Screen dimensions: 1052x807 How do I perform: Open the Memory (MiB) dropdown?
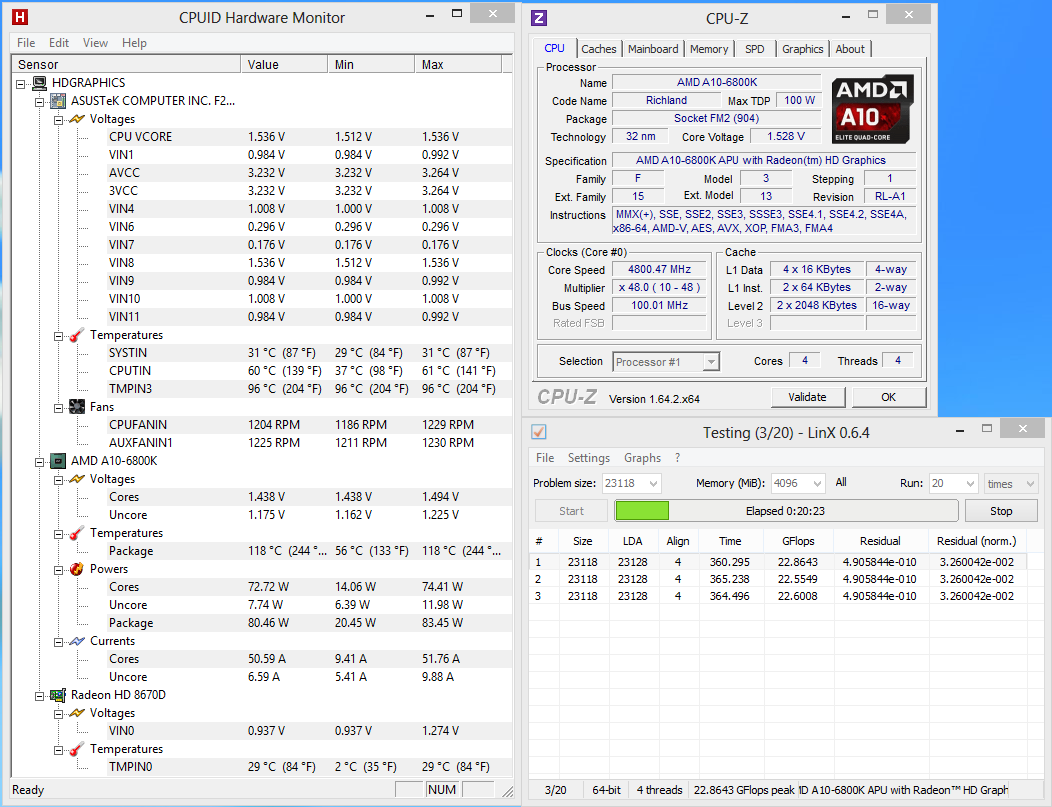tap(817, 484)
